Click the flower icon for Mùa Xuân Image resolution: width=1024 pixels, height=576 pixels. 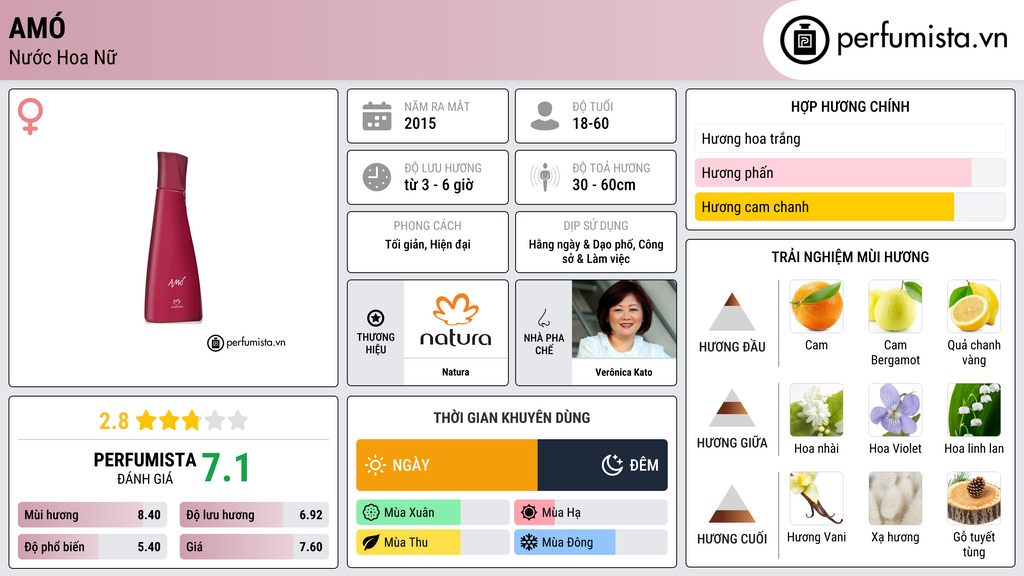coord(371,513)
